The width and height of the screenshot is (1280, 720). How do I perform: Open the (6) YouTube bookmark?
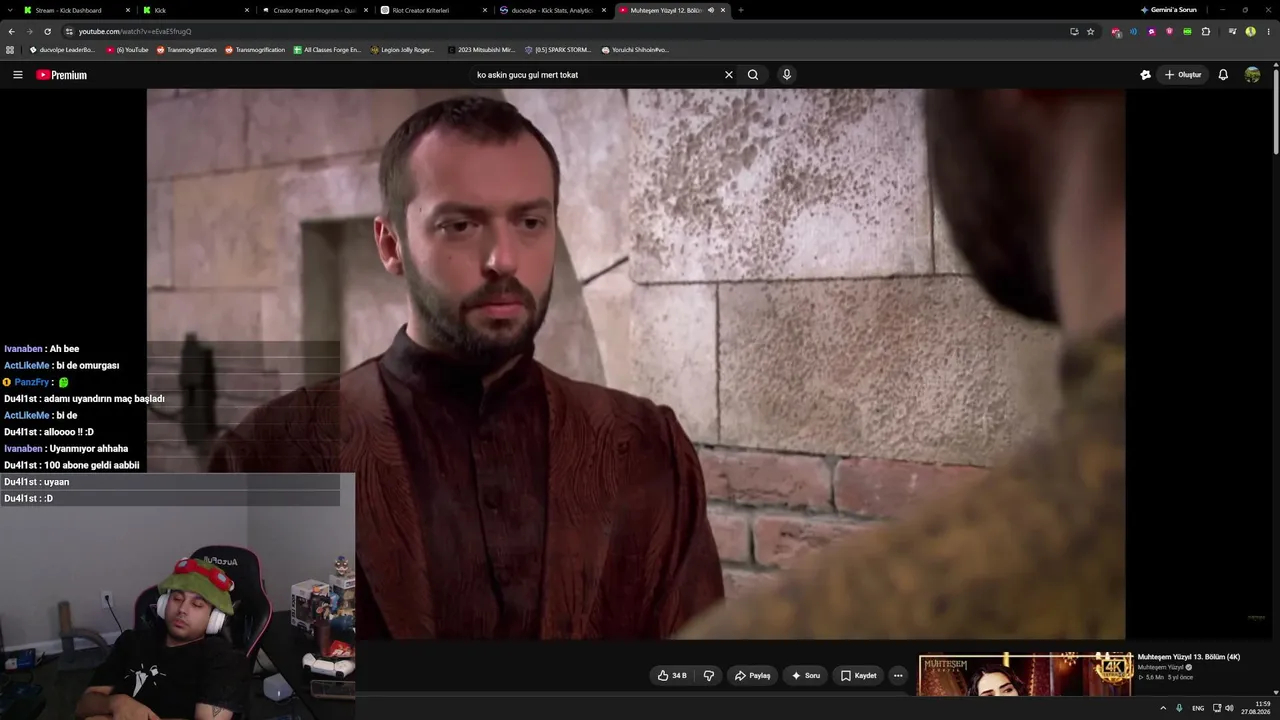(x=127, y=49)
